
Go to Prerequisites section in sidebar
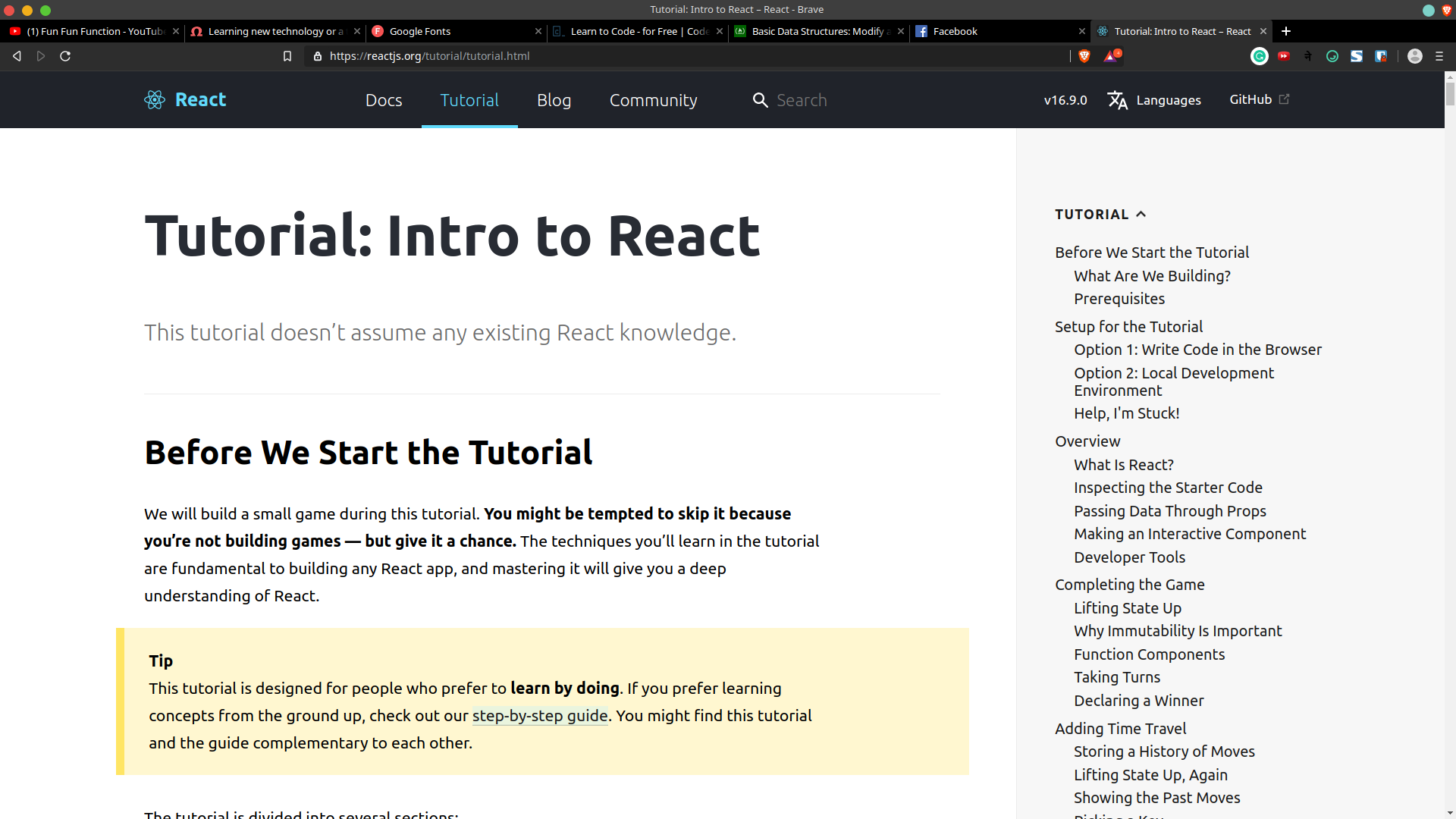click(x=1119, y=299)
